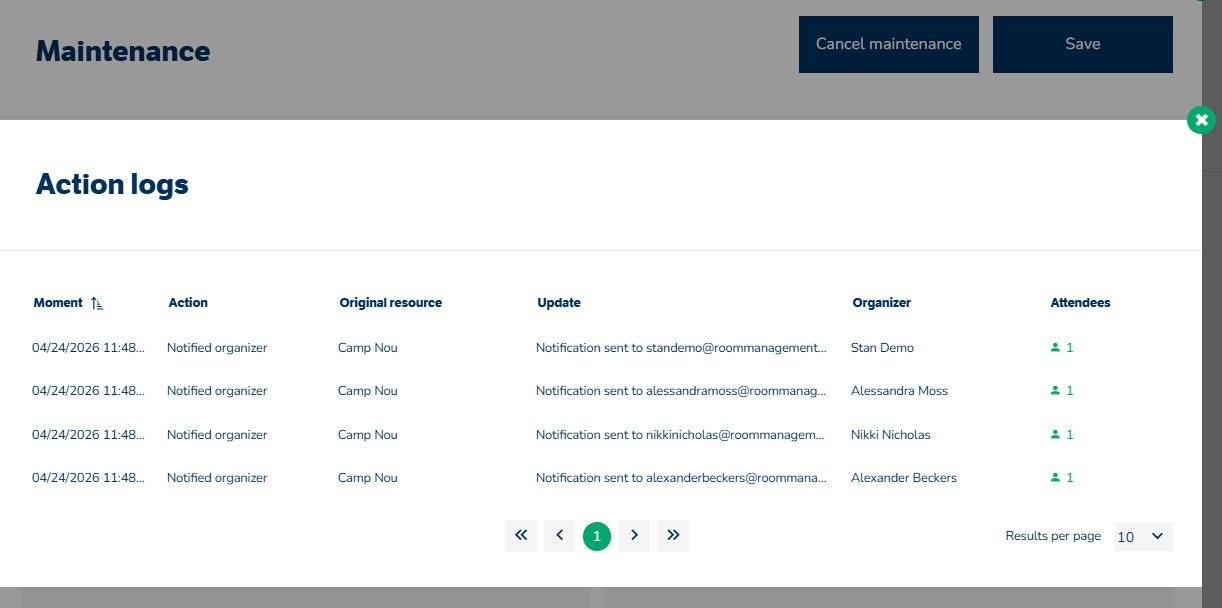Click the Update column header
This screenshot has width=1222, height=608.
(x=558, y=303)
